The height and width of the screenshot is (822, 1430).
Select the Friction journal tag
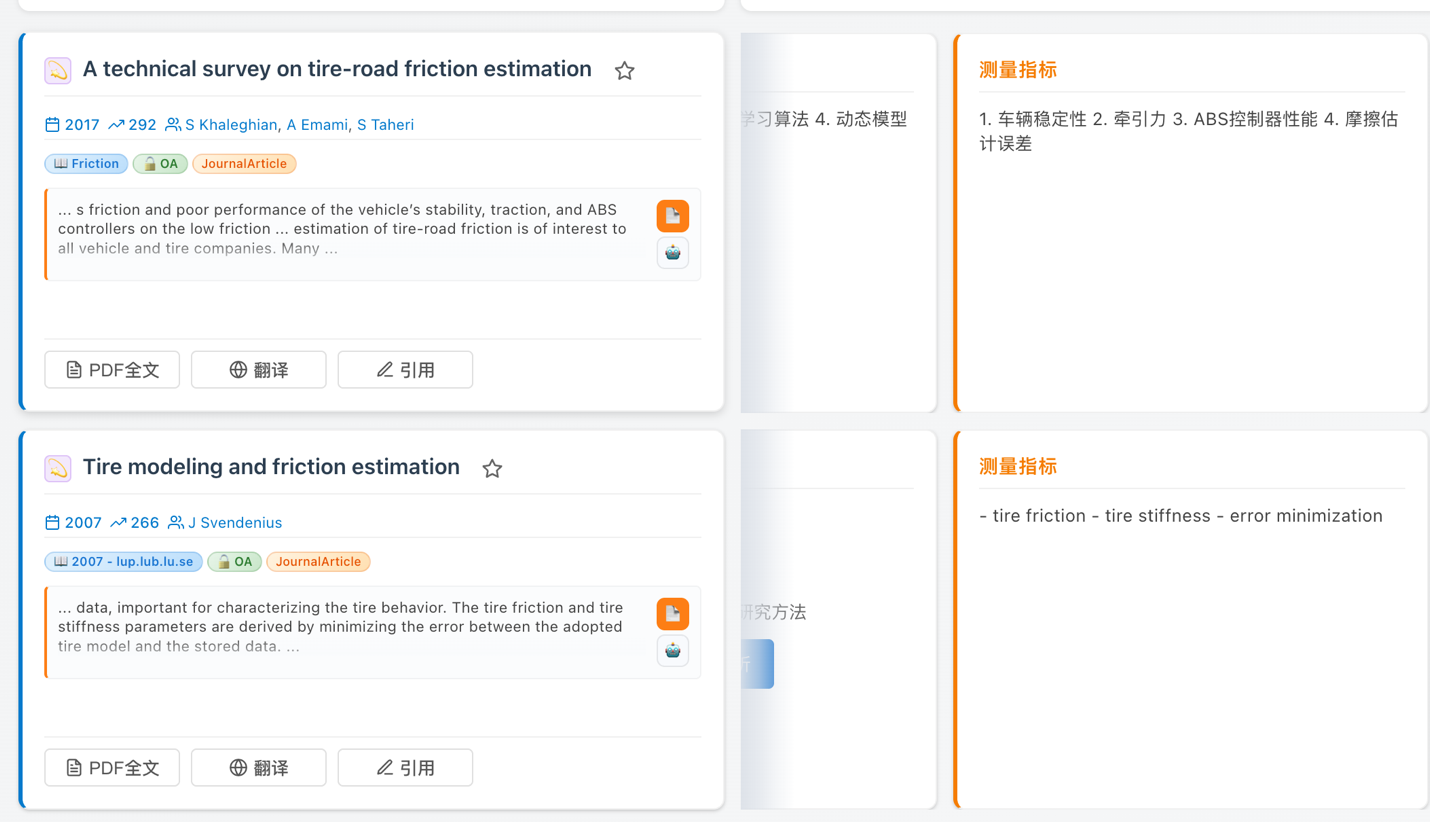pos(86,164)
